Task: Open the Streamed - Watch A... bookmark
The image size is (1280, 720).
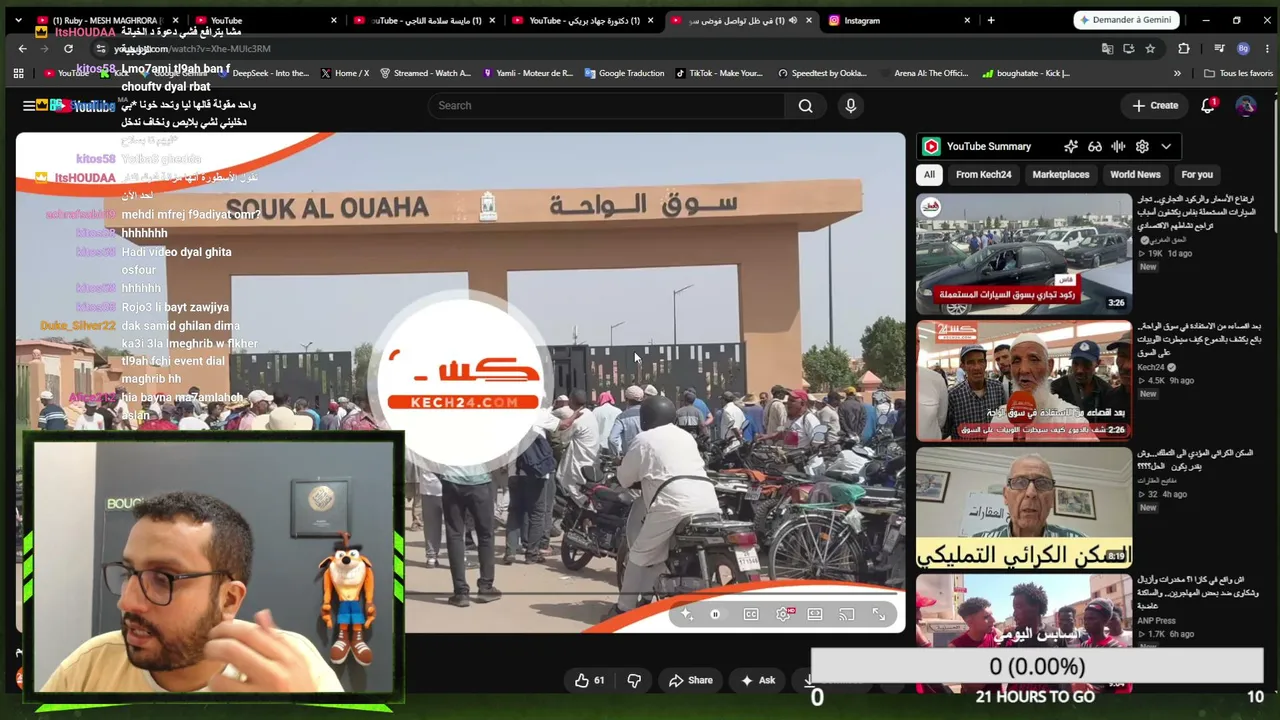Action: [425, 73]
